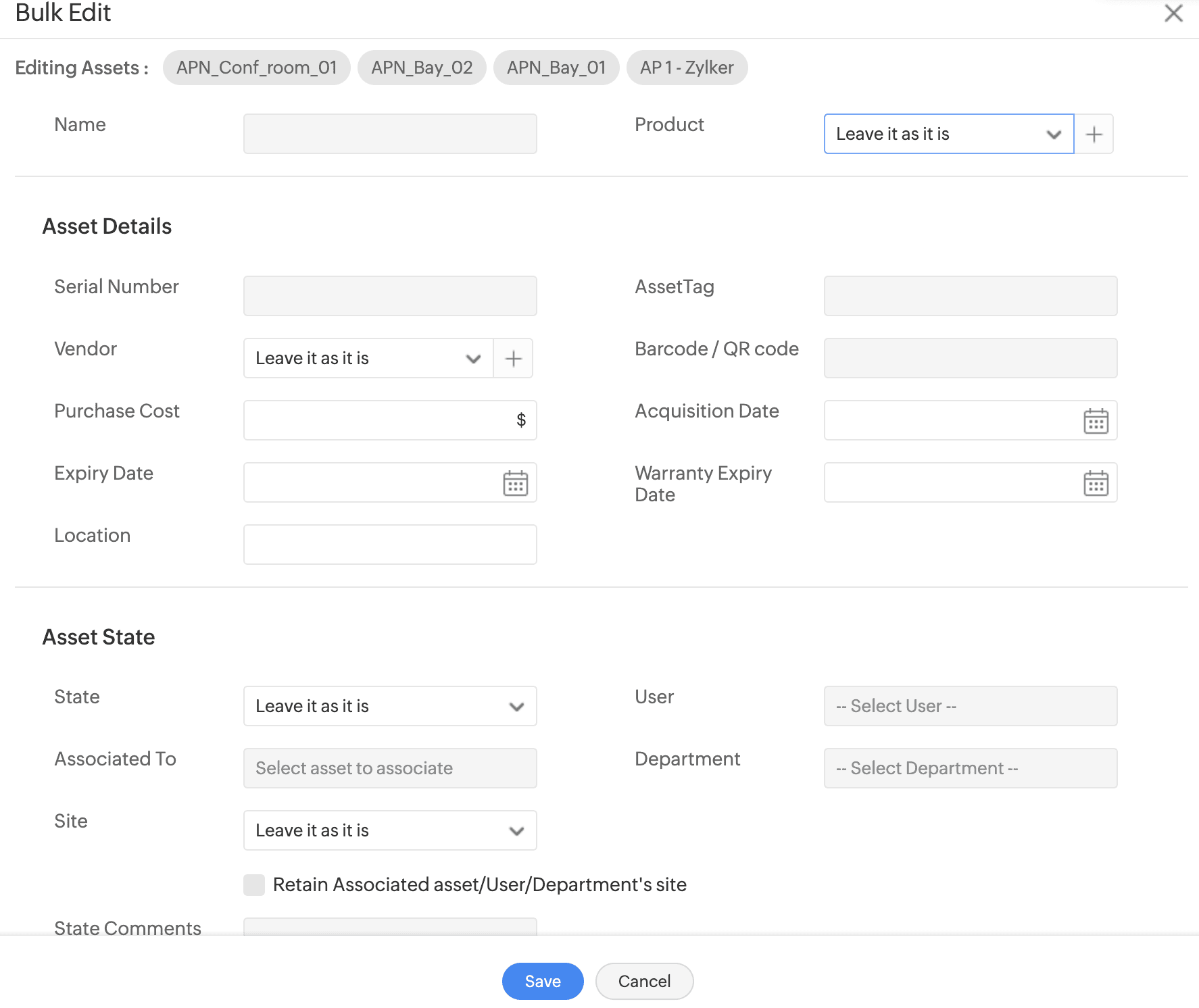The image size is (1199, 1008).
Task: Select the AP 1 - Zylker asset chip
Action: pyautogui.click(x=687, y=68)
